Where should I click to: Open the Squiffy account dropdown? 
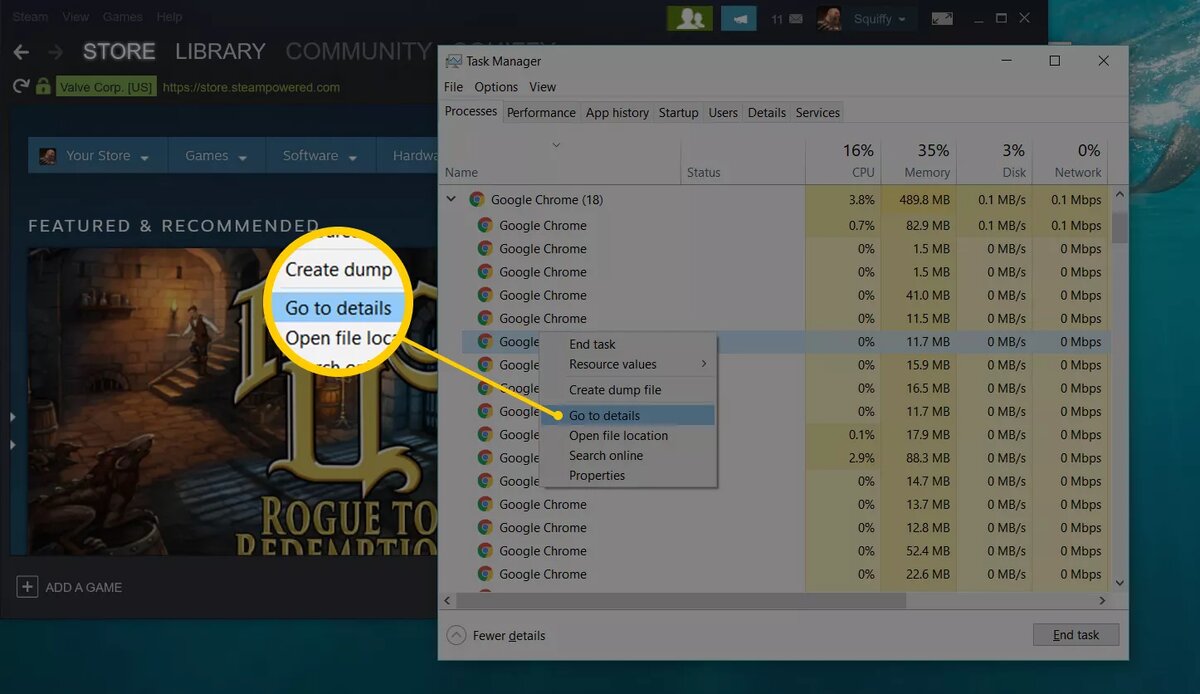pos(880,18)
